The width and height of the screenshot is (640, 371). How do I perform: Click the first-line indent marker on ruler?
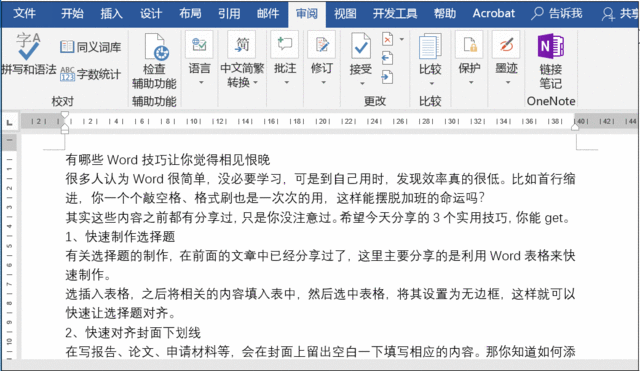tap(64, 115)
